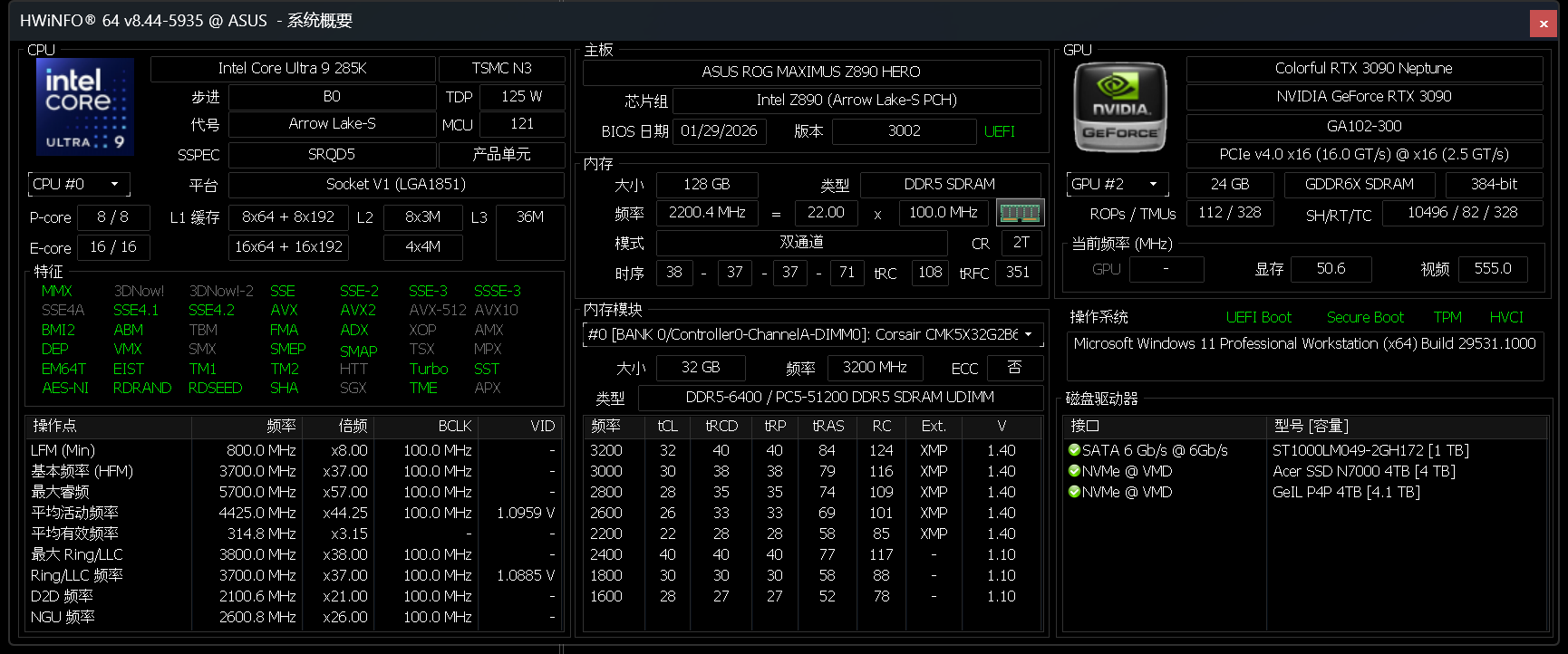Click the module type DDR5-6400 / PC5-51200 field
1568x654 pixels.
click(839, 398)
